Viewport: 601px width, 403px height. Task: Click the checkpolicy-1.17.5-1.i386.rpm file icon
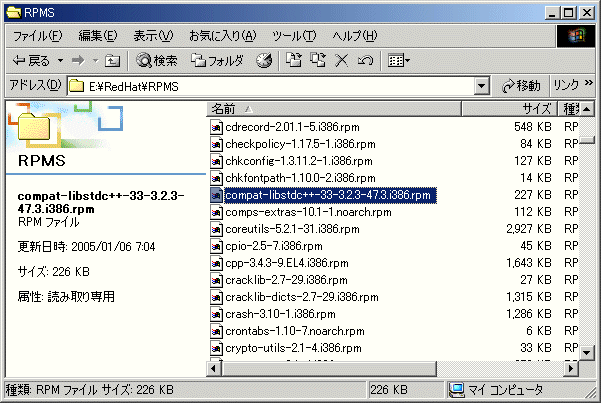tap(216, 144)
